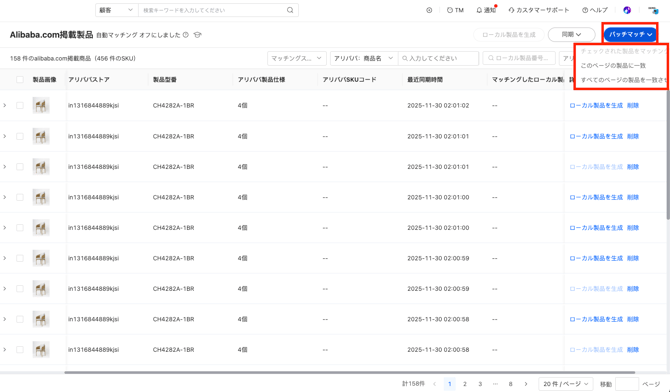
Task: Click the 移動 page jump input box
Action: pos(627,384)
